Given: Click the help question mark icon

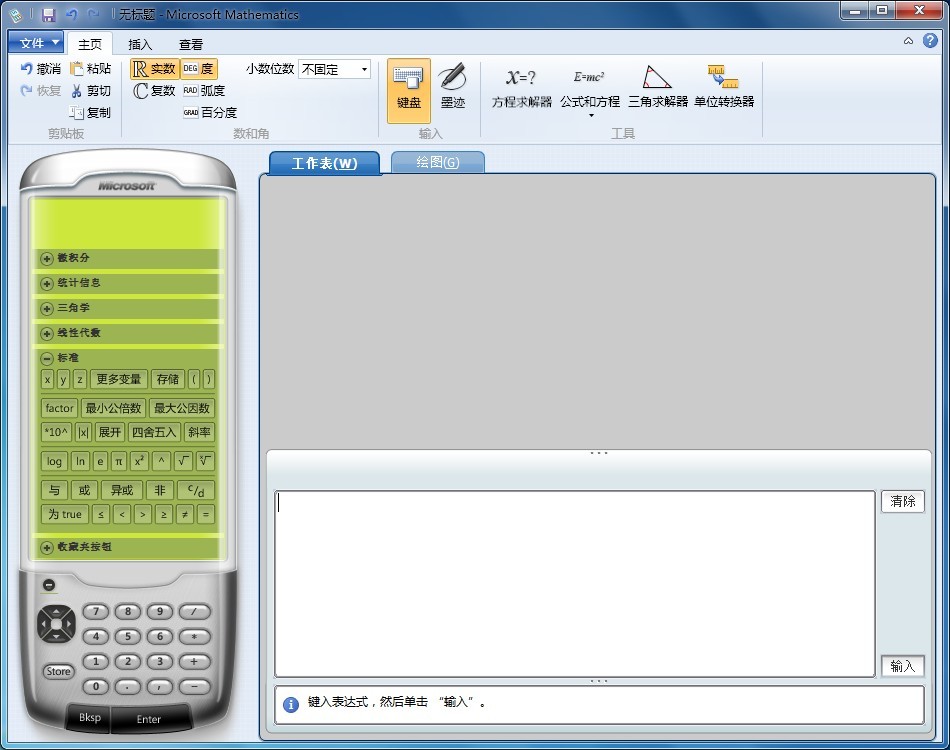Looking at the screenshot, I should (930, 41).
